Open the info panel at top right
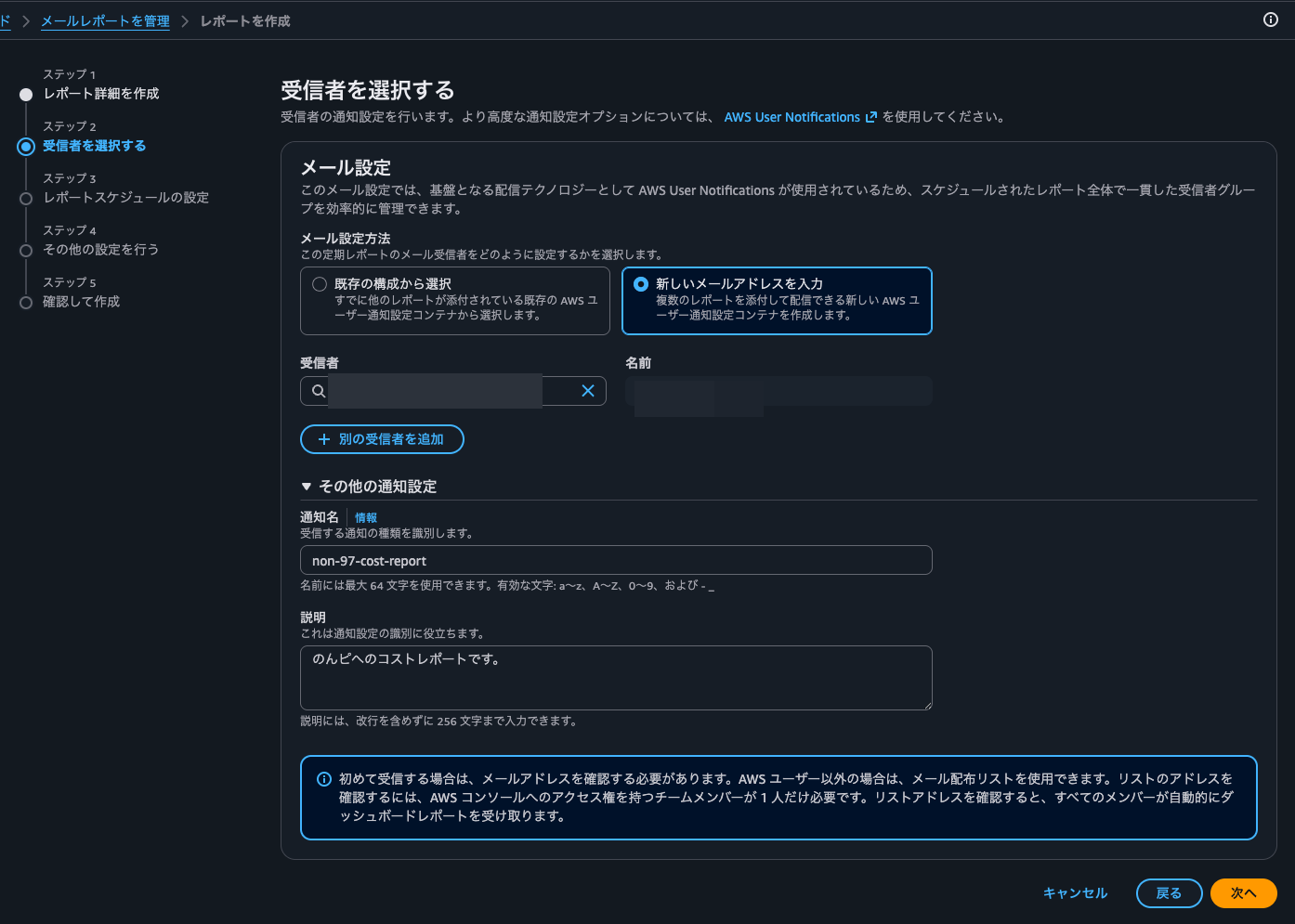Screen dimensions: 1295x924 click(x=1271, y=20)
